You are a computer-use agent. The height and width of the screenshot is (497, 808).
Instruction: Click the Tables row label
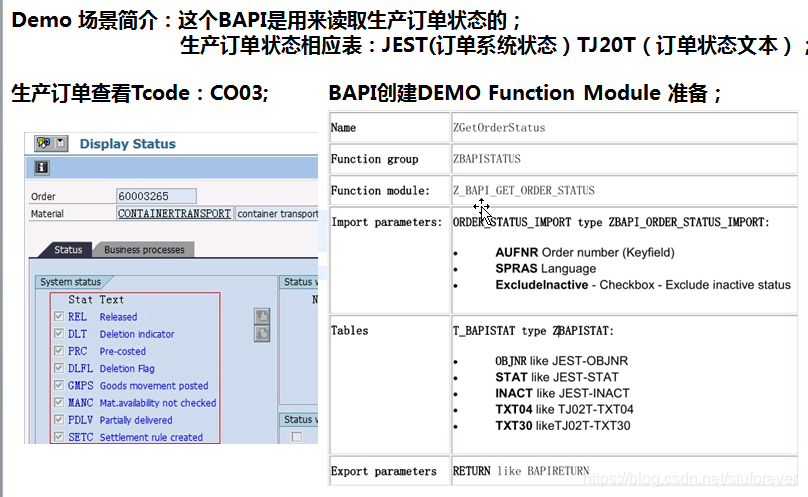[x=349, y=330]
